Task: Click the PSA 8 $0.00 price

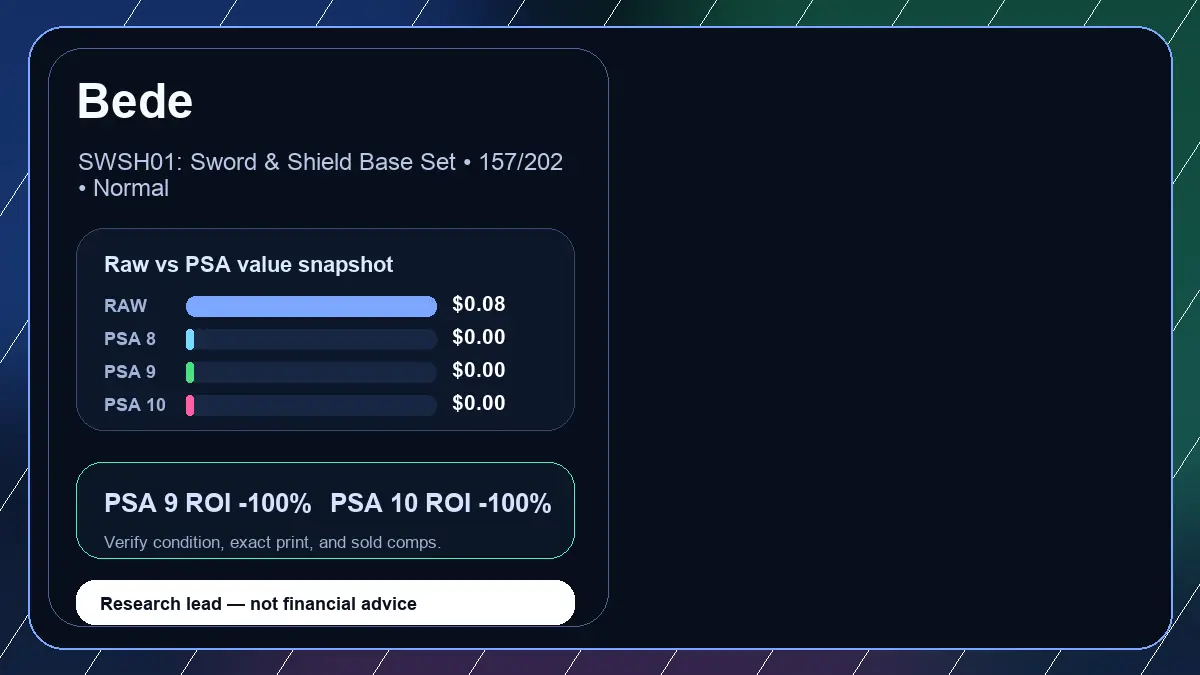Action: [479, 337]
